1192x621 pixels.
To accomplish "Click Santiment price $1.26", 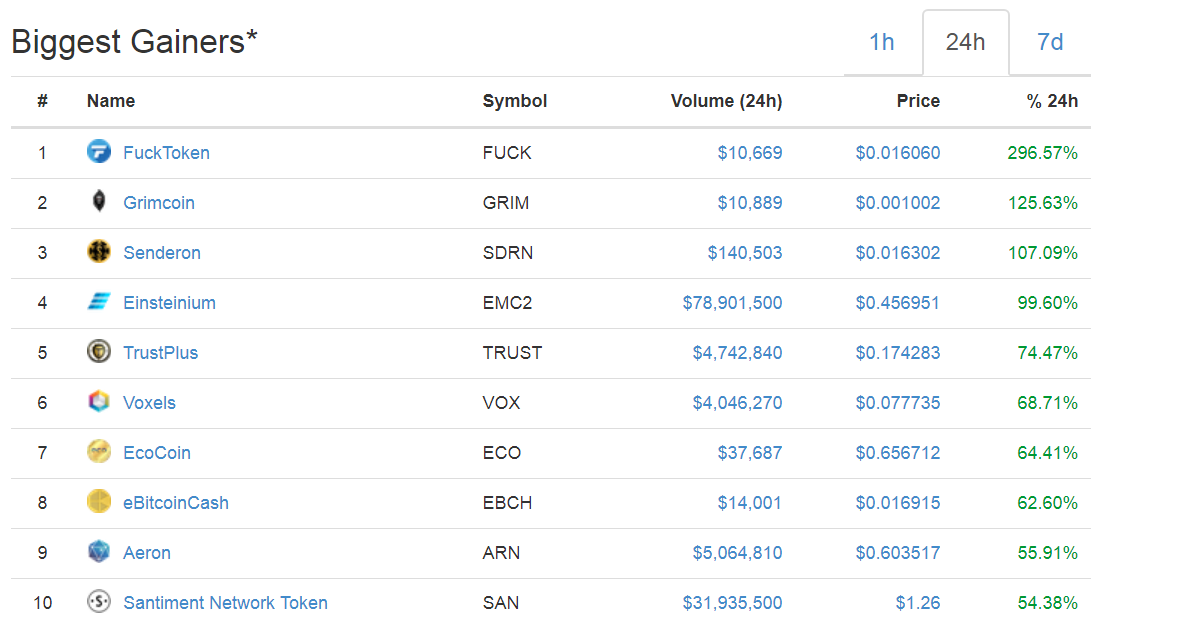I will click(x=918, y=603).
